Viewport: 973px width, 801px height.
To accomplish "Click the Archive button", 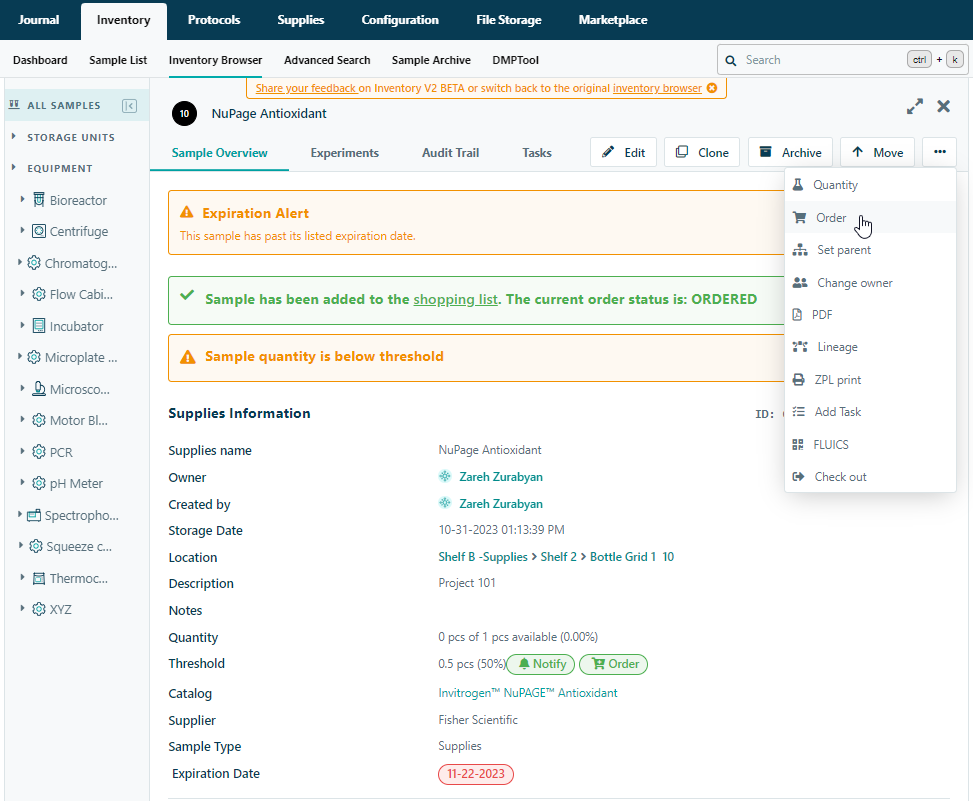I will (x=791, y=152).
